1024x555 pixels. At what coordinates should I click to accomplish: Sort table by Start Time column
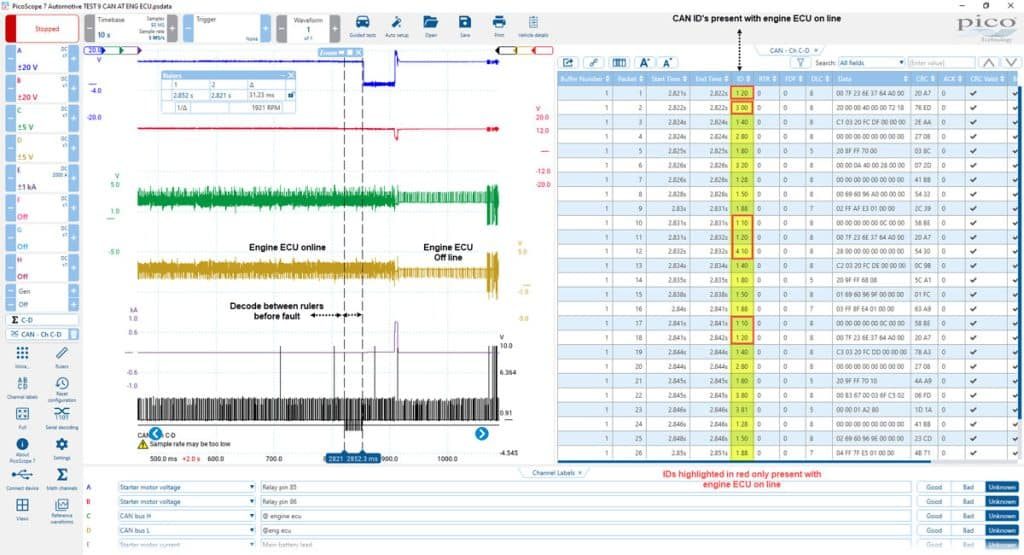pos(669,78)
